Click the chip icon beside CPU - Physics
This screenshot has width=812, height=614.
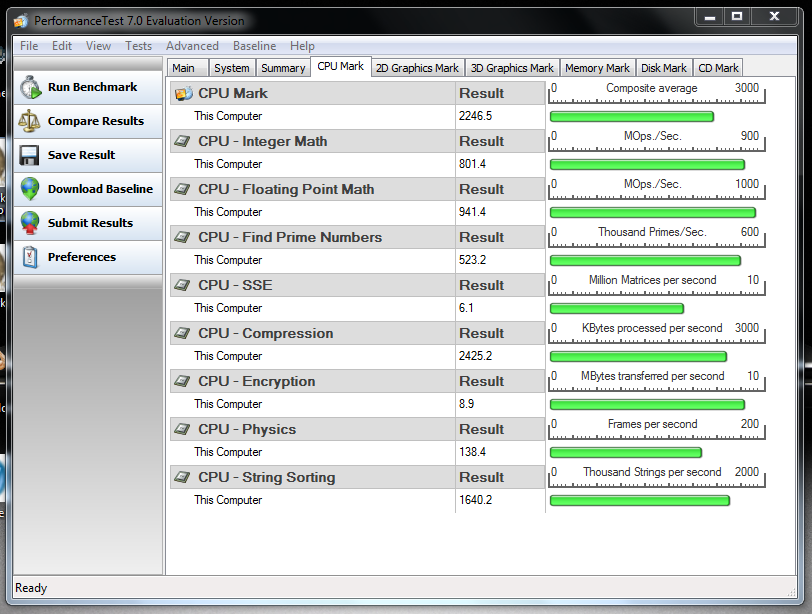[x=183, y=429]
